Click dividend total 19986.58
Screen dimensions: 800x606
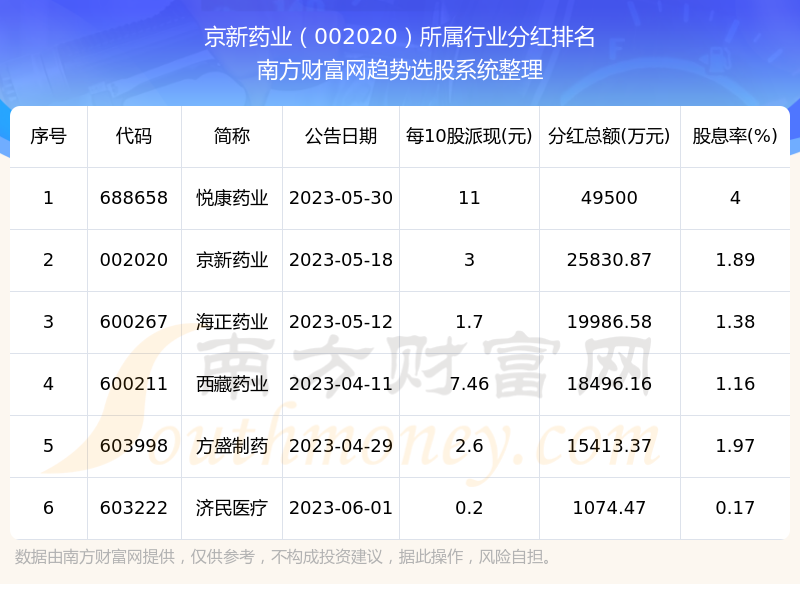pyautogui.click(x=609, y=322)
